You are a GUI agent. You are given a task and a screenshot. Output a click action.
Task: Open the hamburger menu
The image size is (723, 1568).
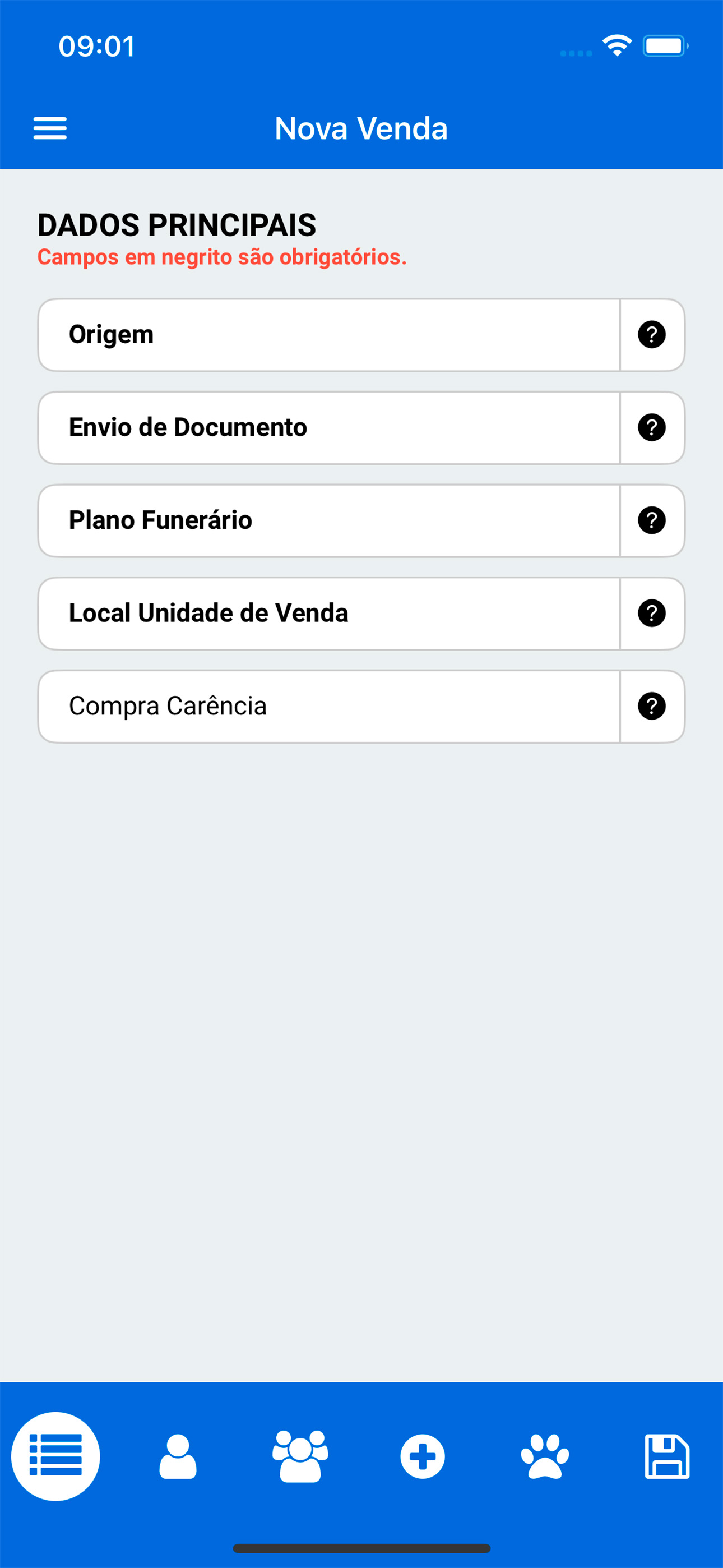coord(50,128)
